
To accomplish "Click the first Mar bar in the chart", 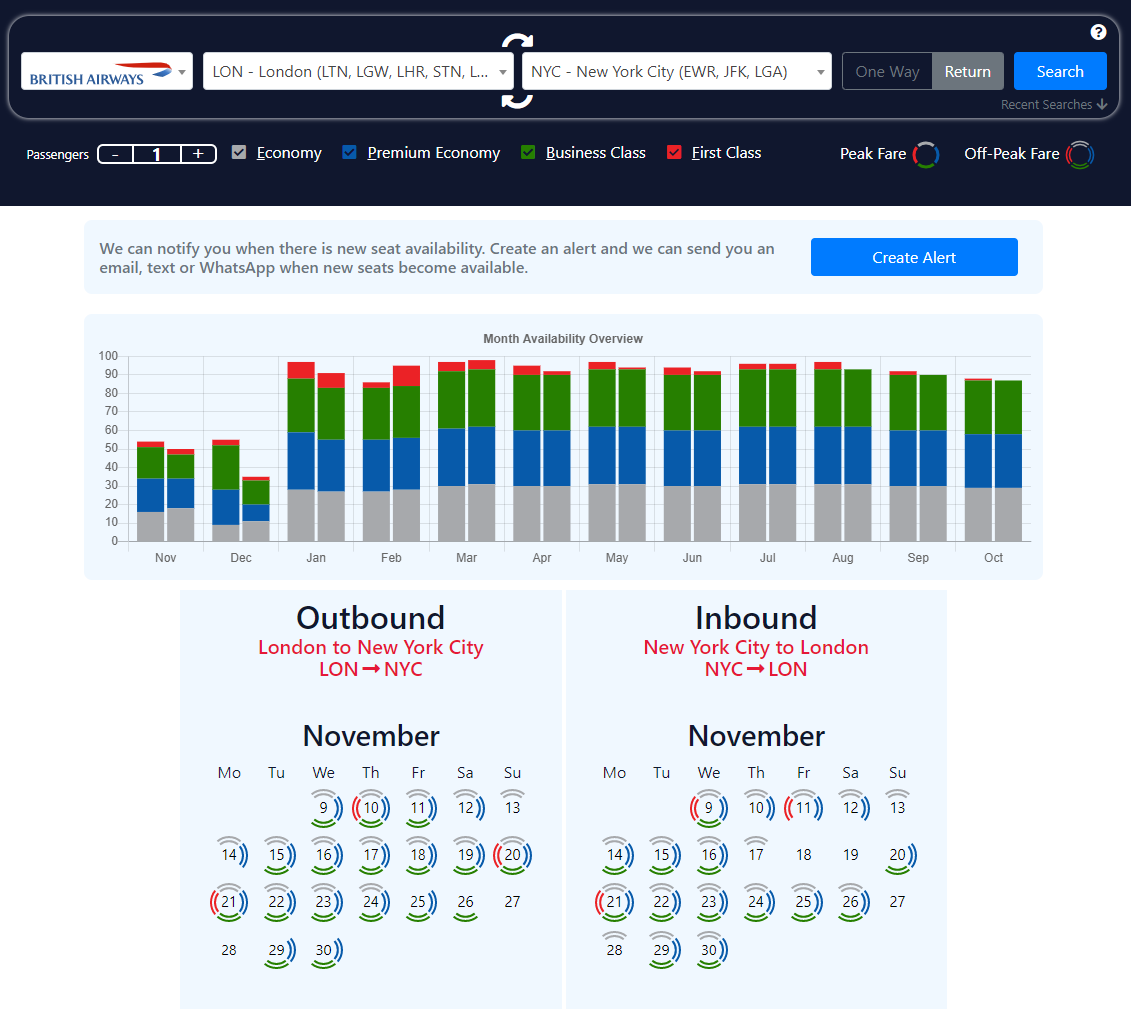I will tap(452, 451).
